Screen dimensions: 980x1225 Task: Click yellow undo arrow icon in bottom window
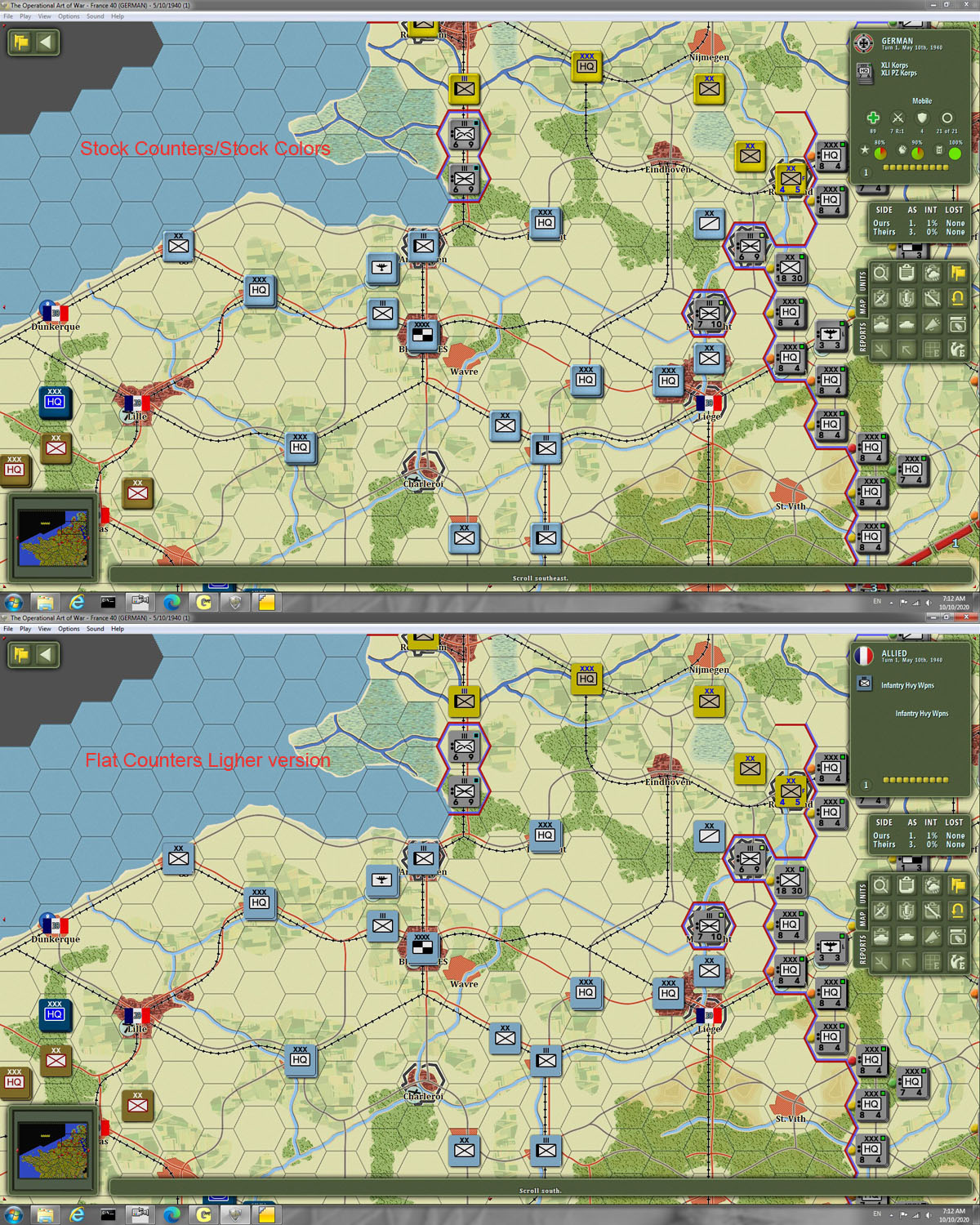(x=957, y=911)
